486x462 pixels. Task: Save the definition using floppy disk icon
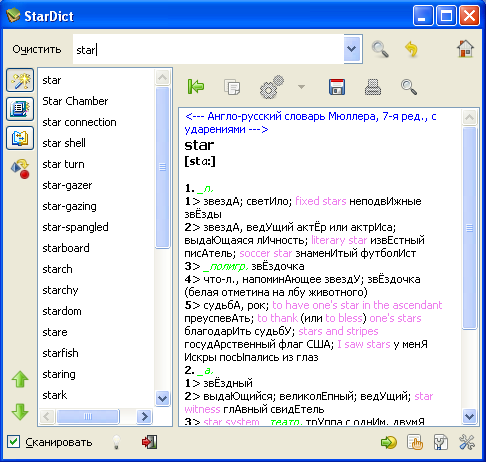(337, 87)
